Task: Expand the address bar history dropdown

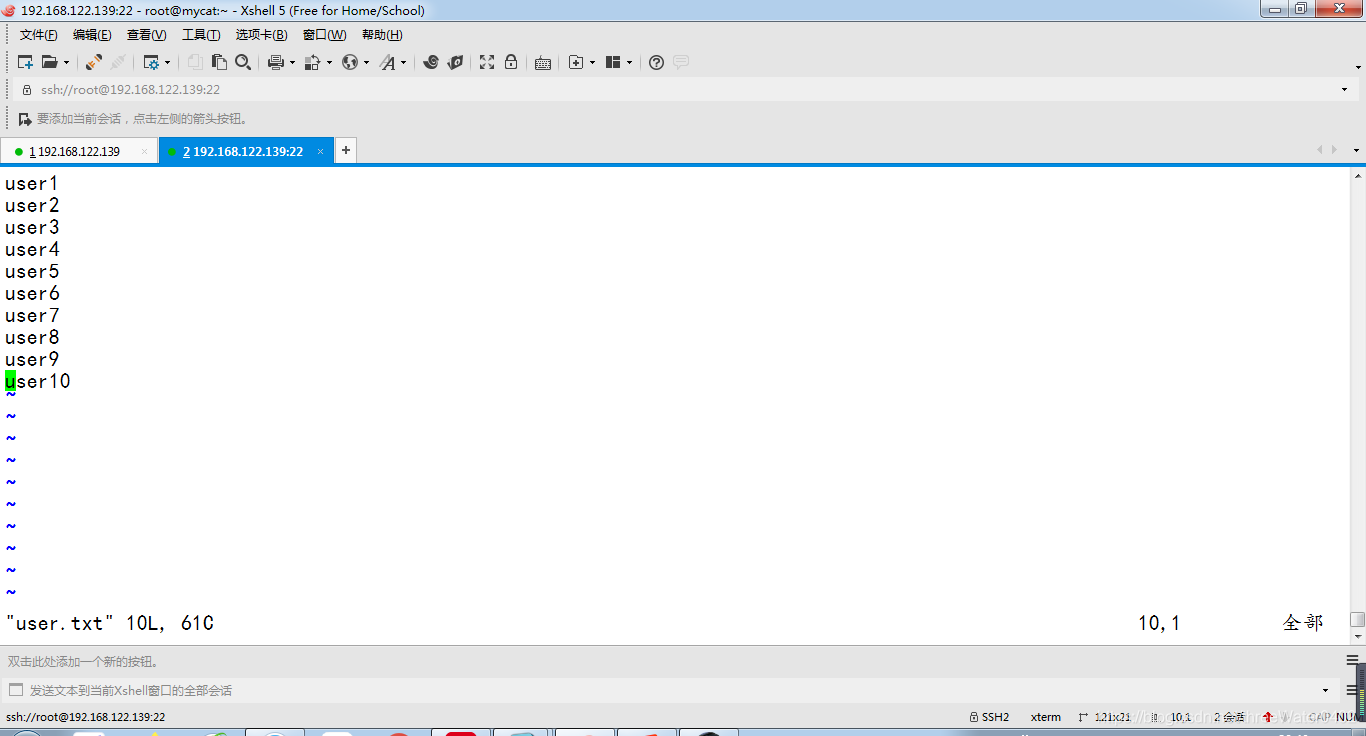Action: (1344, 89)
